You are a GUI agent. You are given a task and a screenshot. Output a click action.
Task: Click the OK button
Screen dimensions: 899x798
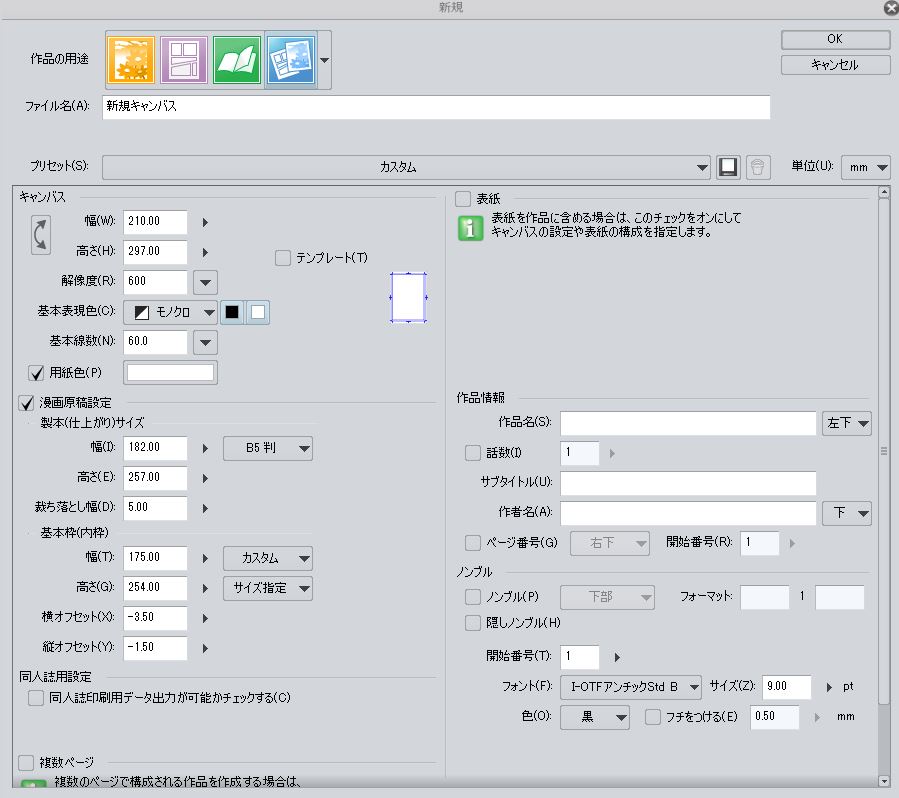tap(835, 39)
